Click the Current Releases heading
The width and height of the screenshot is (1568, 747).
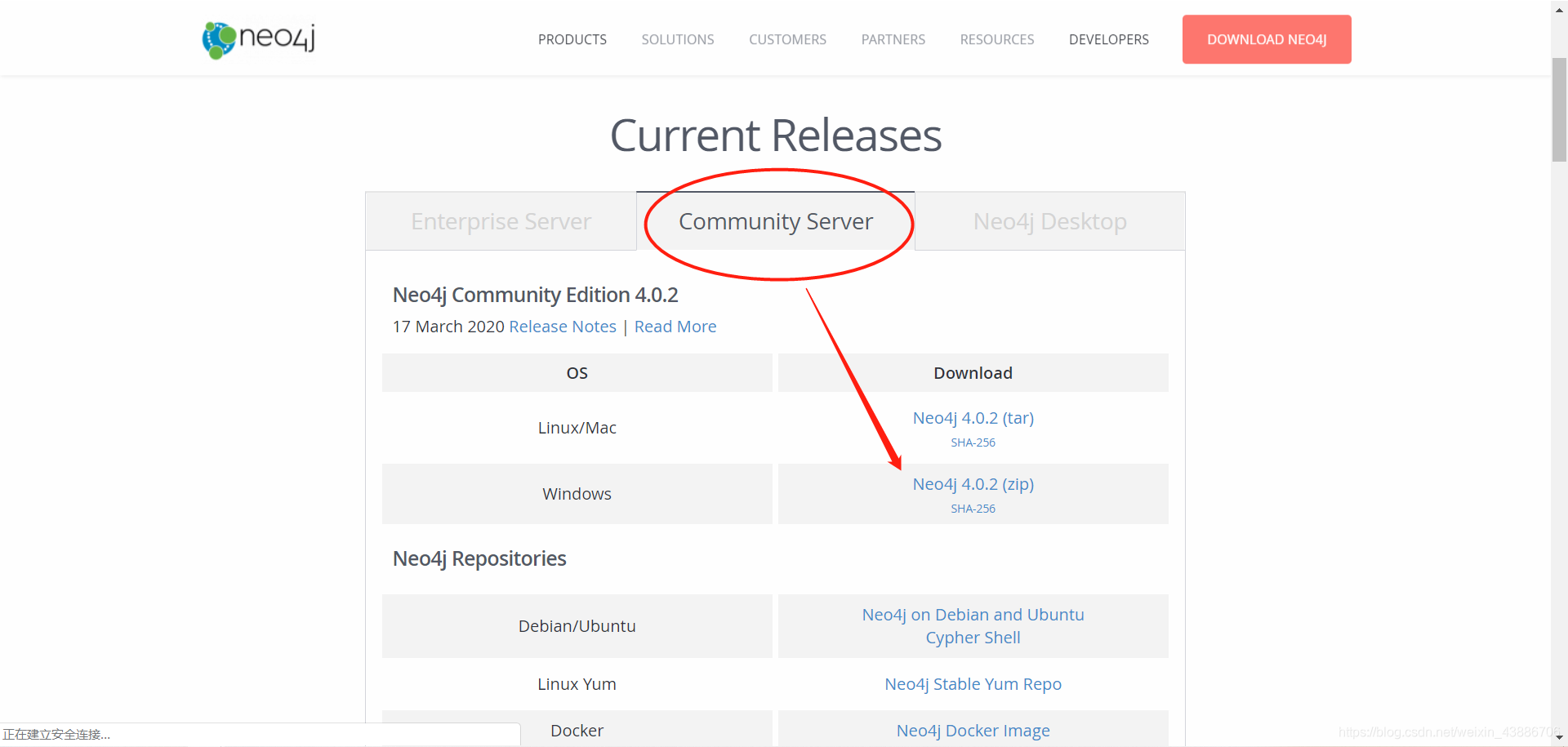pos(775,136)
